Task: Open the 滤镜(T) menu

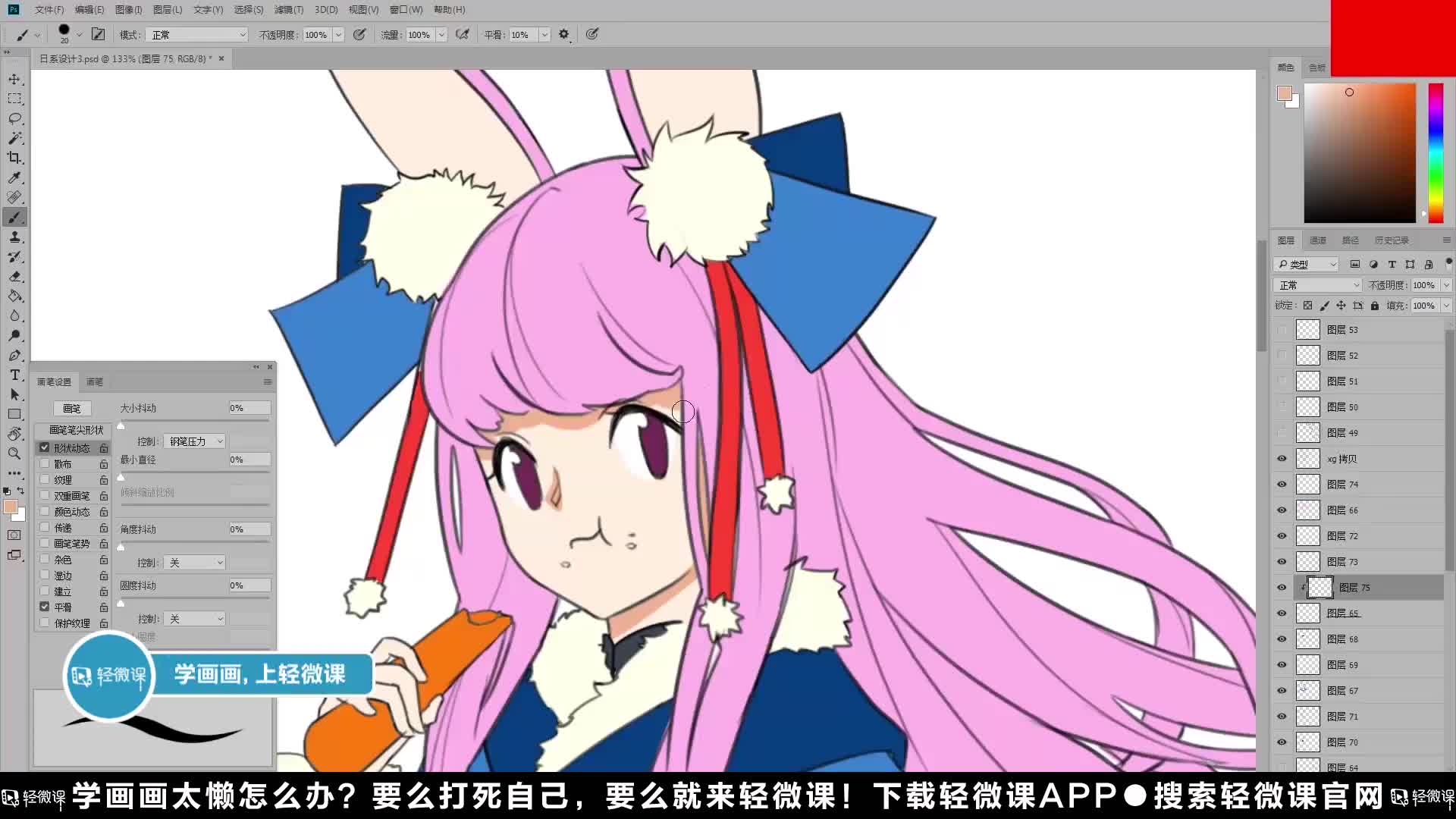Action: pyautogui.click(x=288, y=10)
